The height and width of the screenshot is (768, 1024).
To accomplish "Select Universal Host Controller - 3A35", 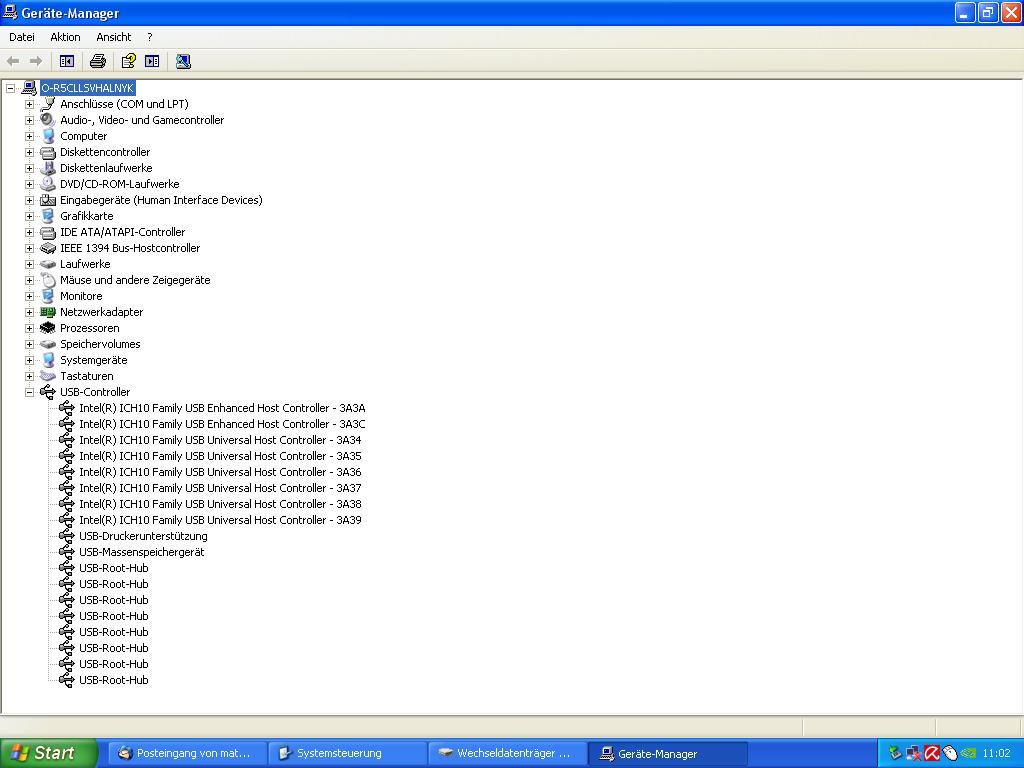I will pyautogui.click(x=220, y=456).
